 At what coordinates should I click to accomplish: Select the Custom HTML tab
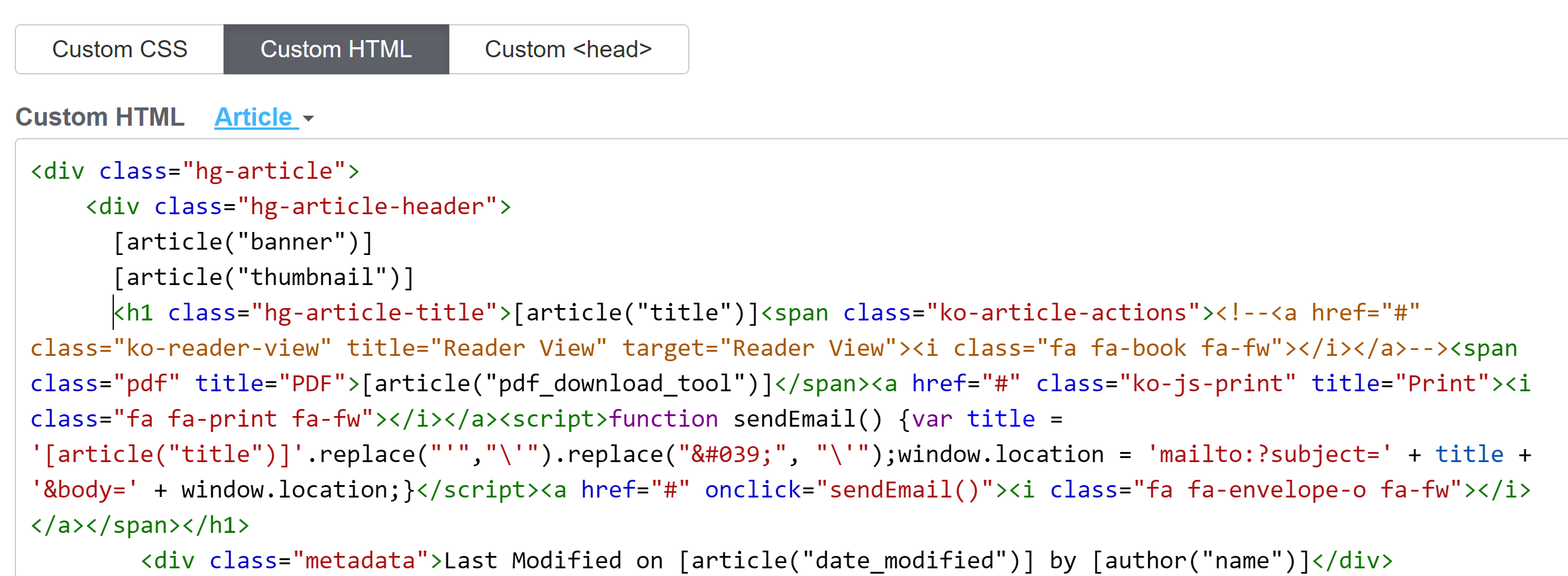[336, 50]
